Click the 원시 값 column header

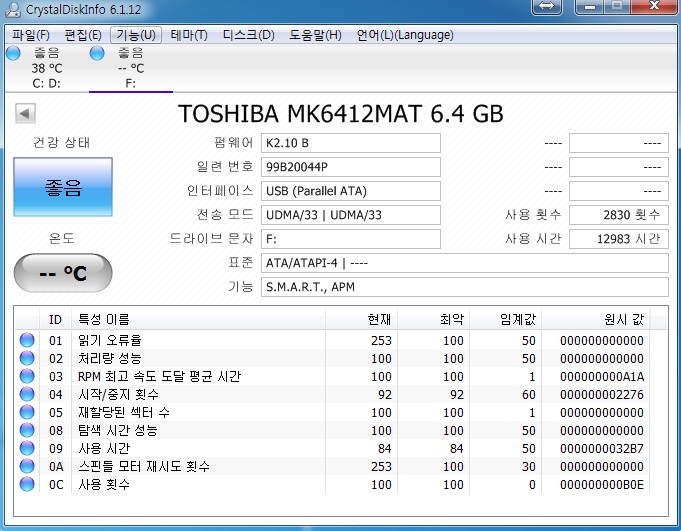595,320
